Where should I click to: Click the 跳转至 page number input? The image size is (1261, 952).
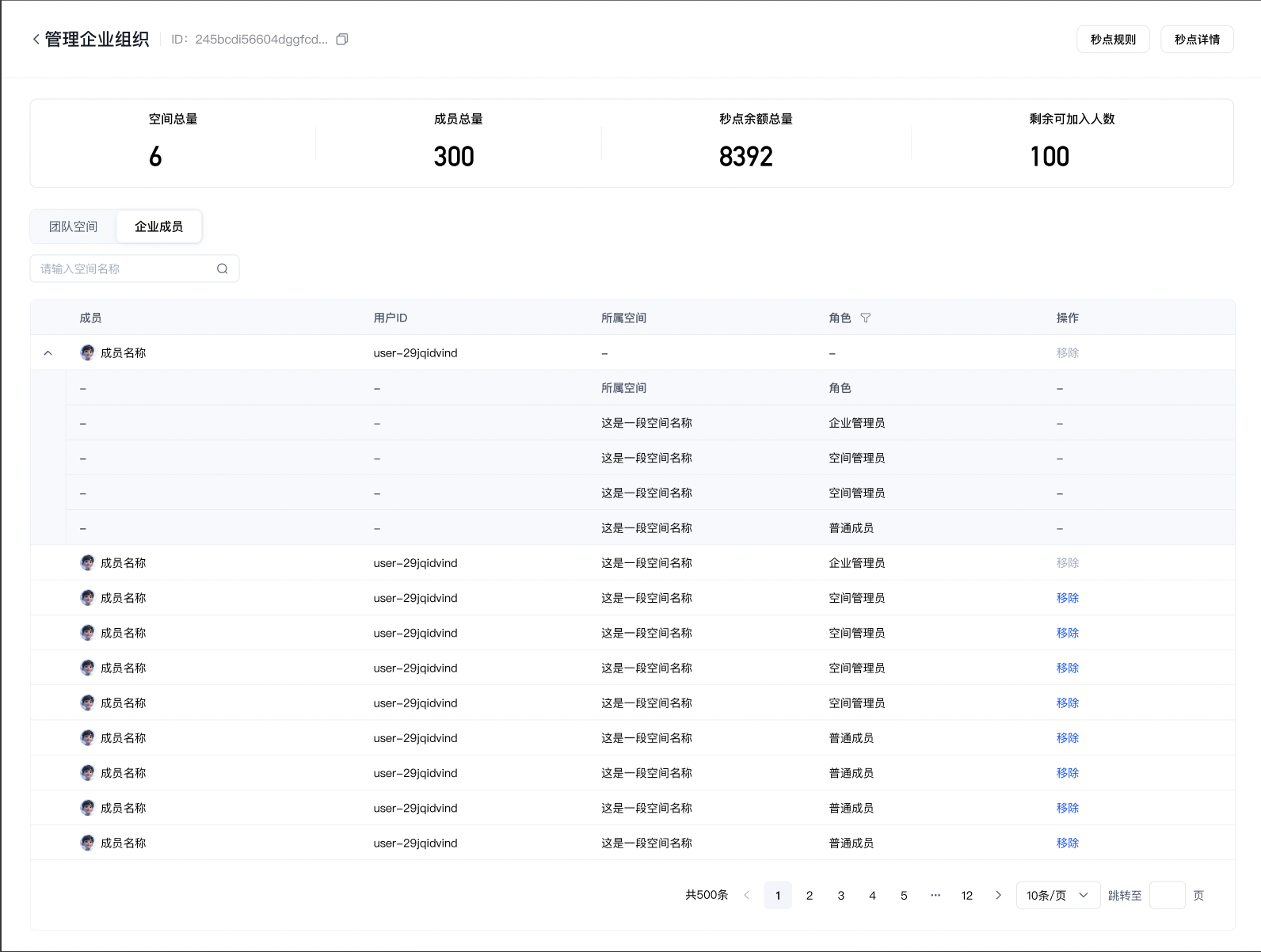(x=1167, y=895)
